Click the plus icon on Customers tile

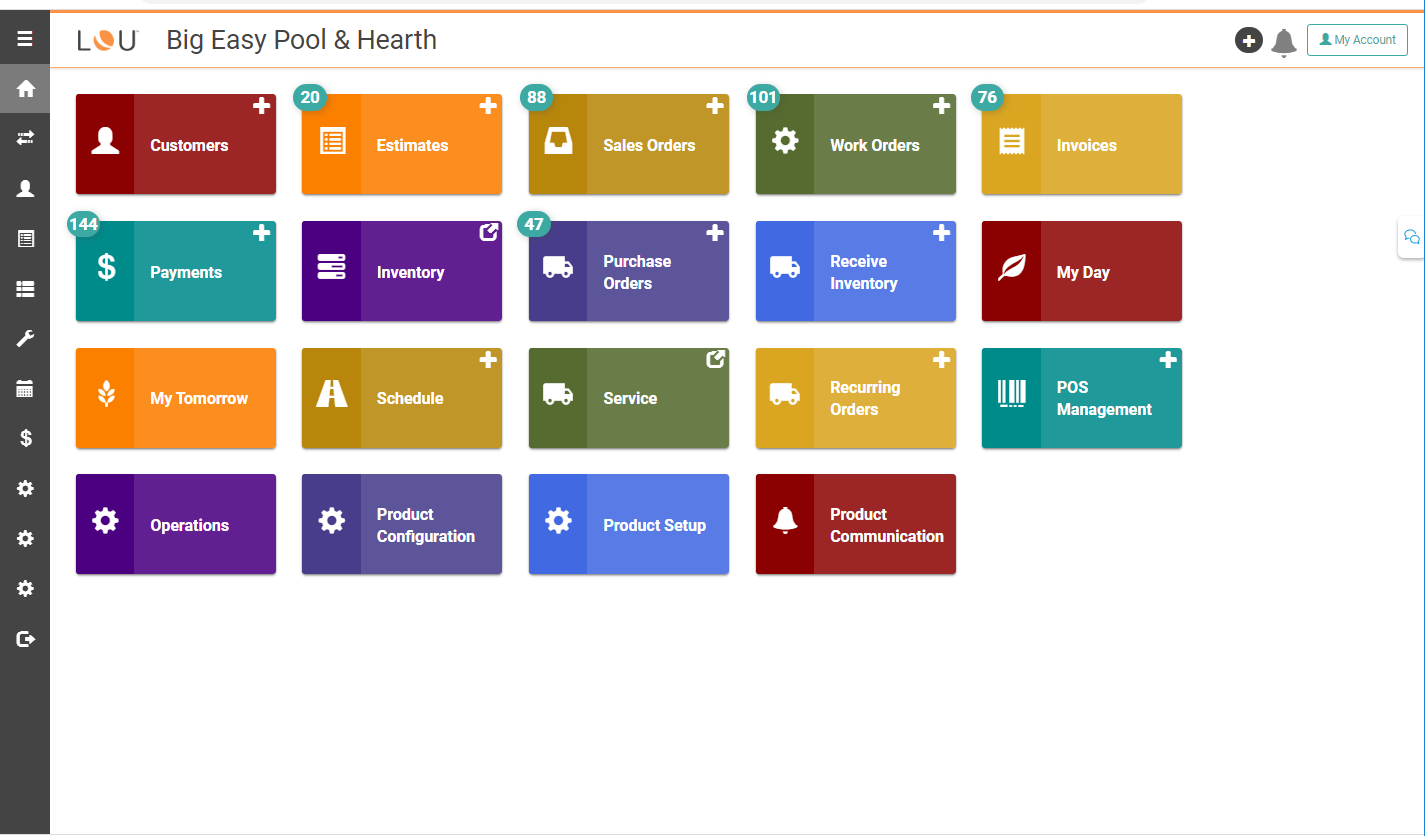click(261, 106)
